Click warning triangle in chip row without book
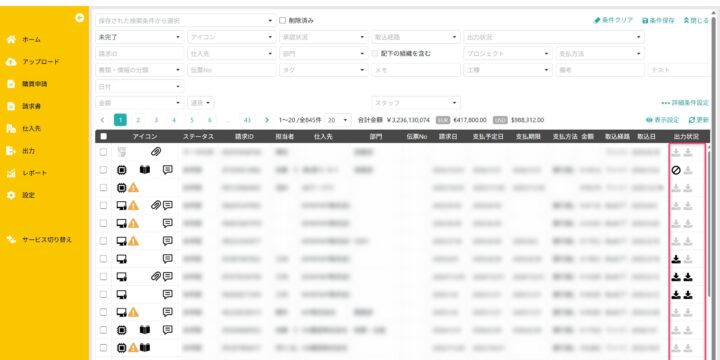 [133, 187]
